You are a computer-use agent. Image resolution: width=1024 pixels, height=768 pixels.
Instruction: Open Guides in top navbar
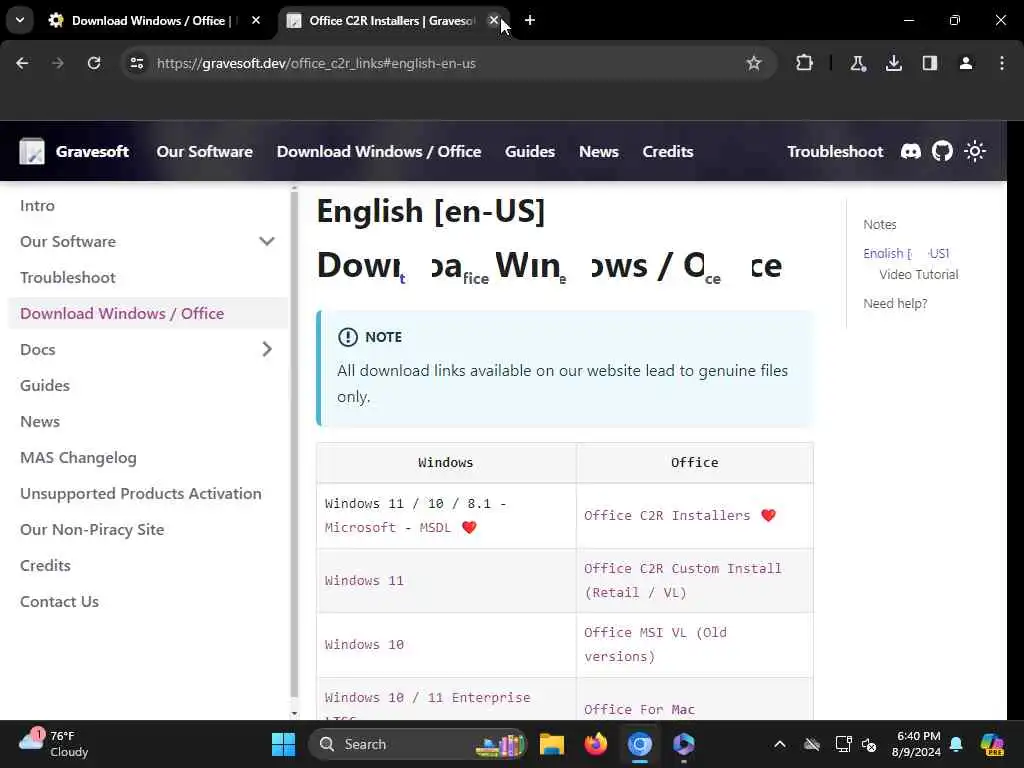pyautogui.click(x=530, y=152)
